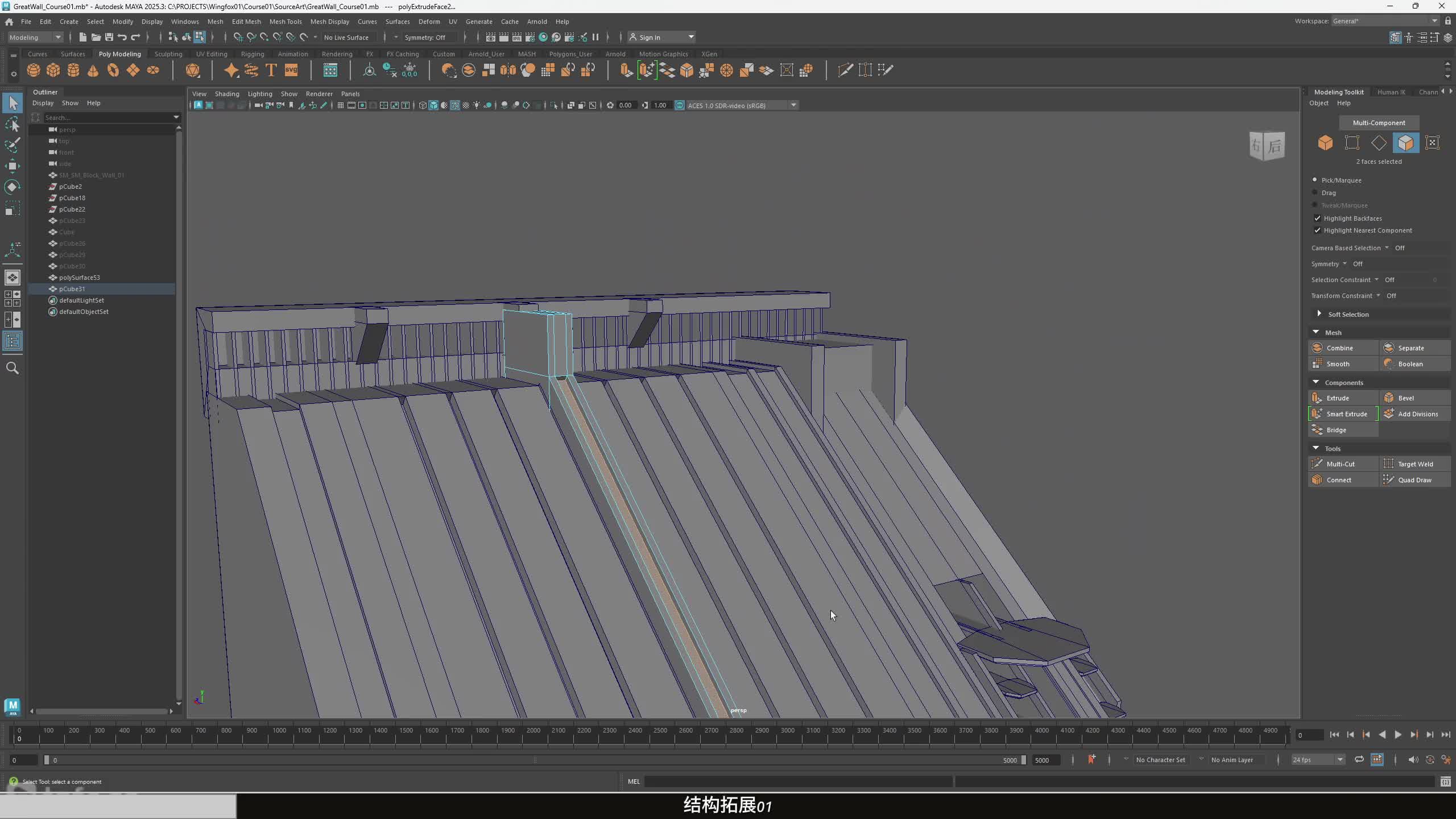The image size is (1456, 819).
Task: Click the Paint Selection tool in toolbox
Action: 12,145
